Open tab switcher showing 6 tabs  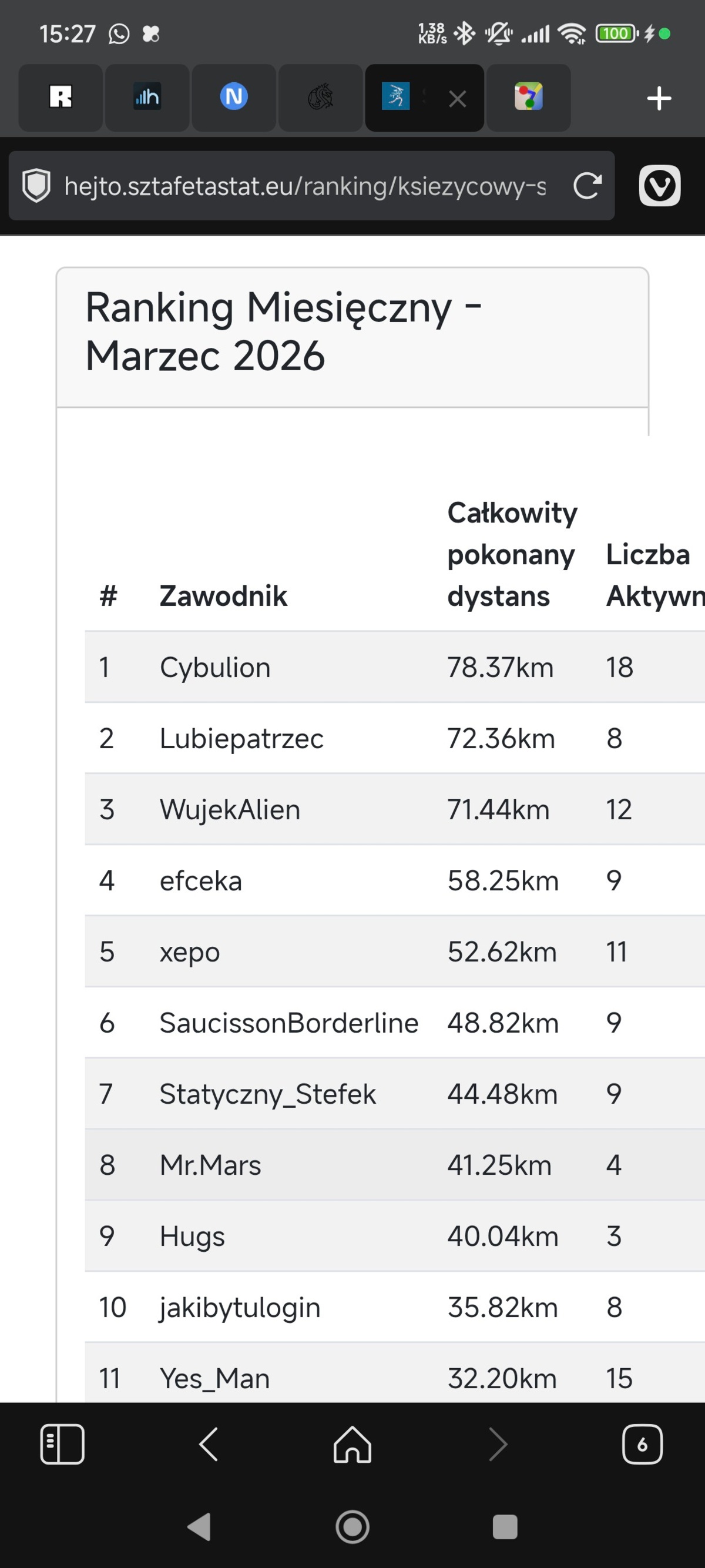pyautogui.click(x=642, y=1443)
